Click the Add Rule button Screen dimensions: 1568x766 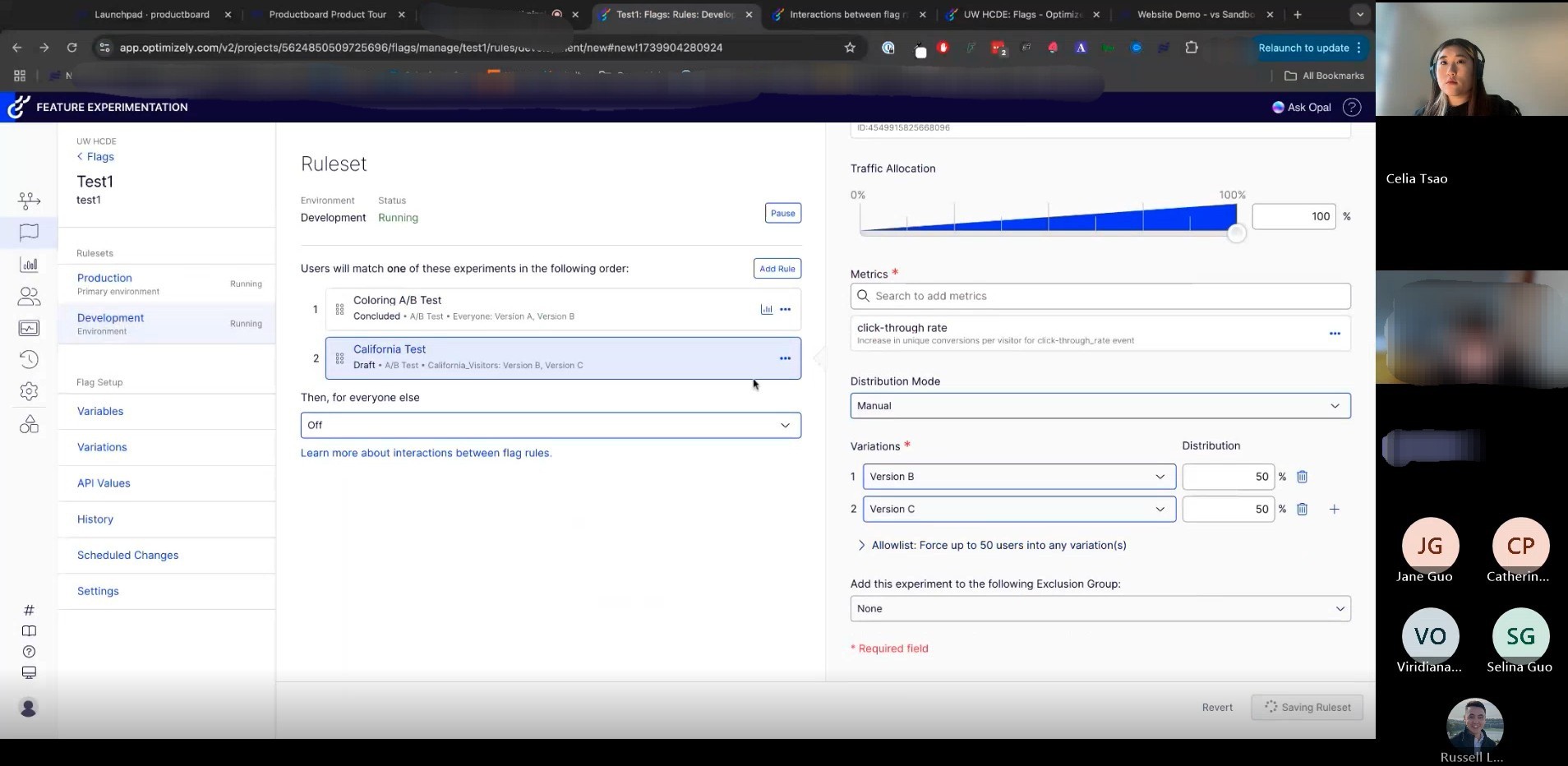point(777,269)
